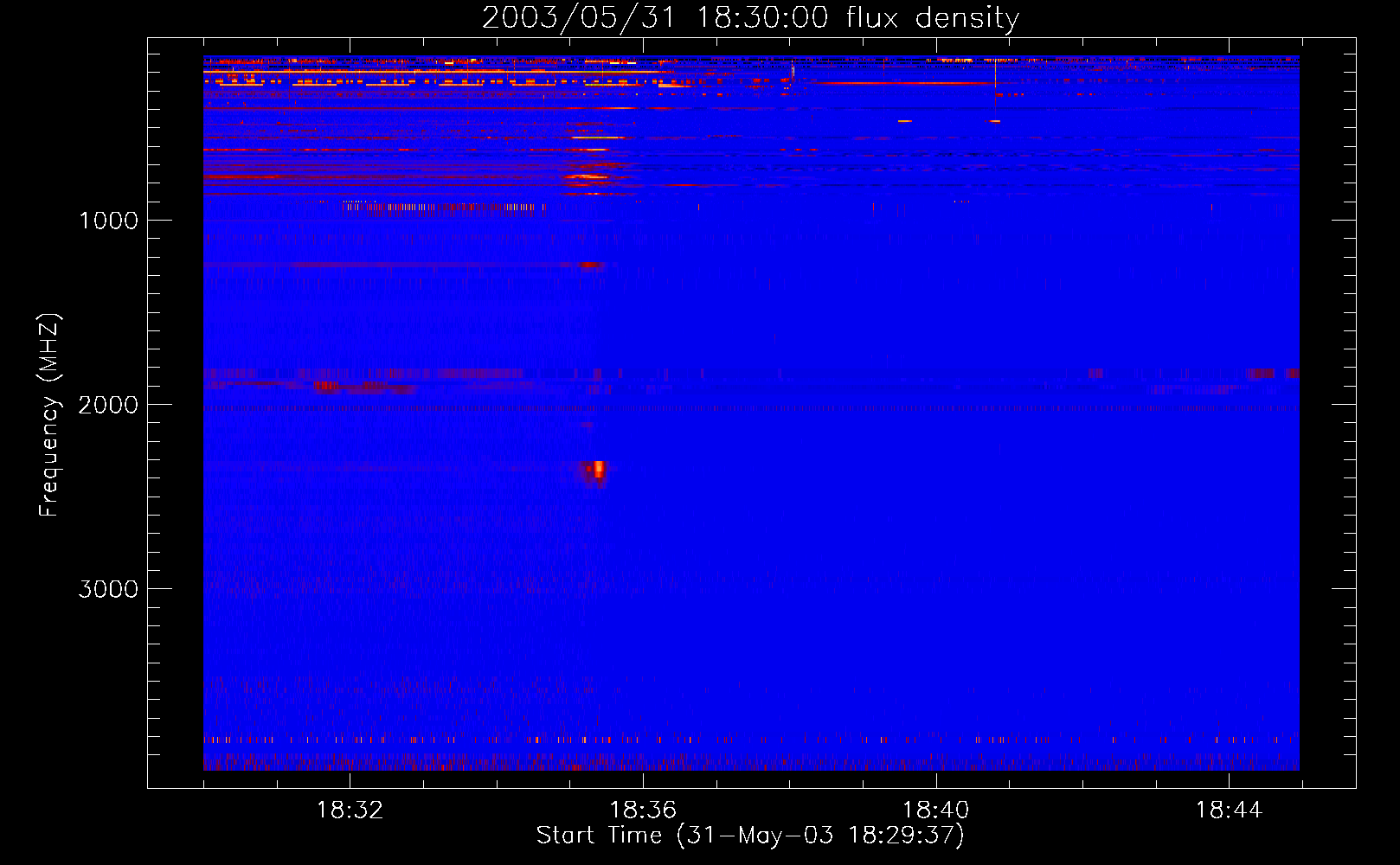The width and height of the screenshot is (1400, 865).
Task: Click the 18:32 time tick label
Action: pyautogui.click(x=350, y=811)
